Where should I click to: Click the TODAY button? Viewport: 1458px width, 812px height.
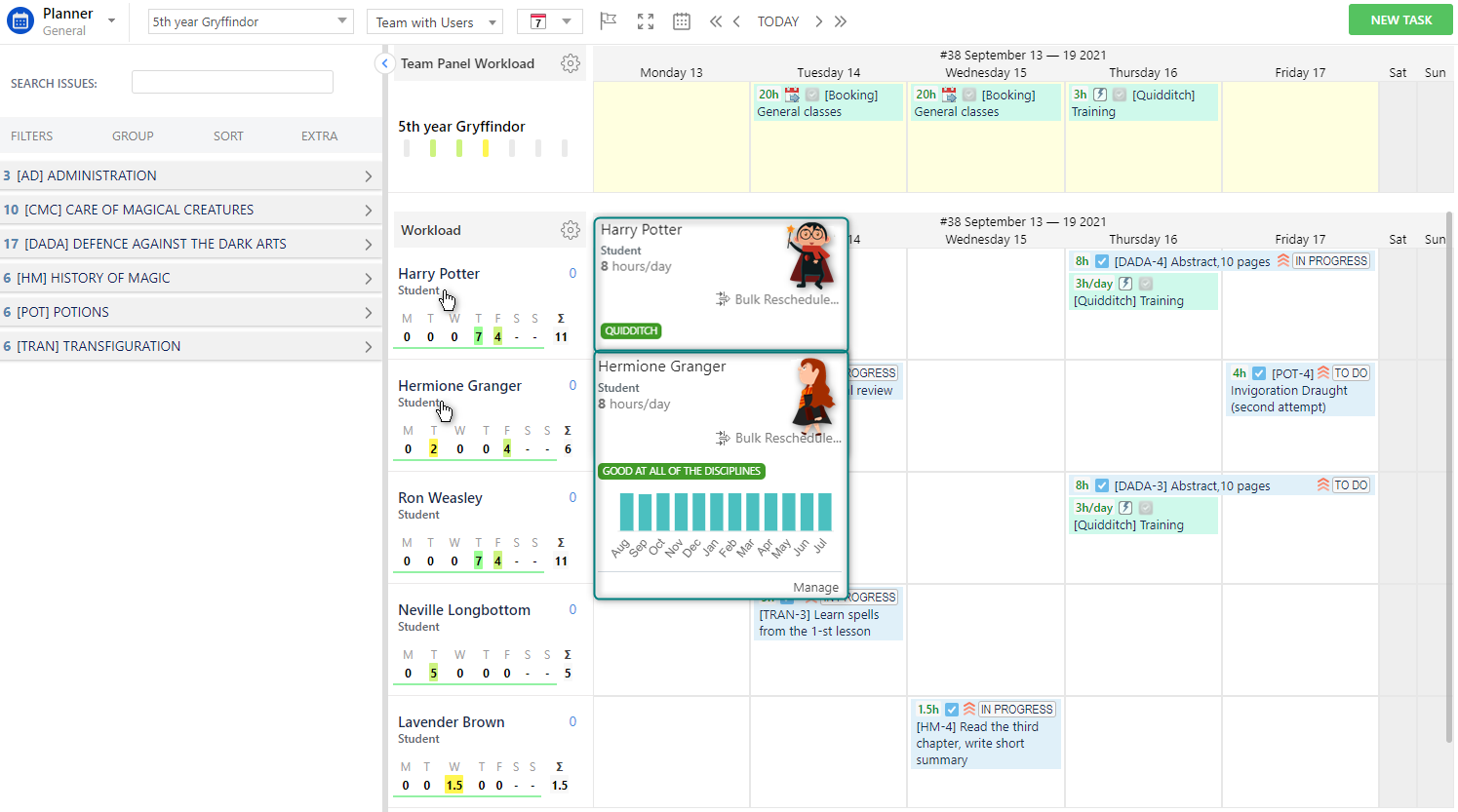(x=778, y=21)
